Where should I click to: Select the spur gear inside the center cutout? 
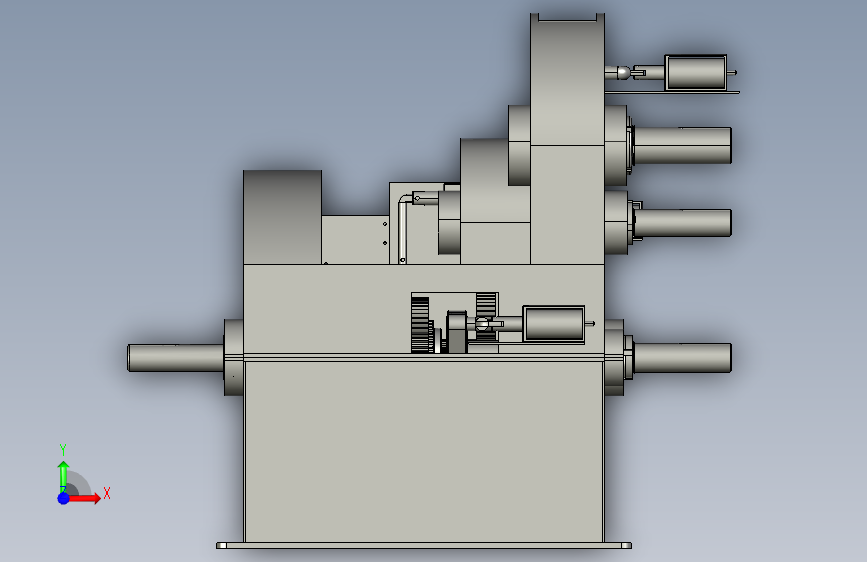tap(420, 325)
